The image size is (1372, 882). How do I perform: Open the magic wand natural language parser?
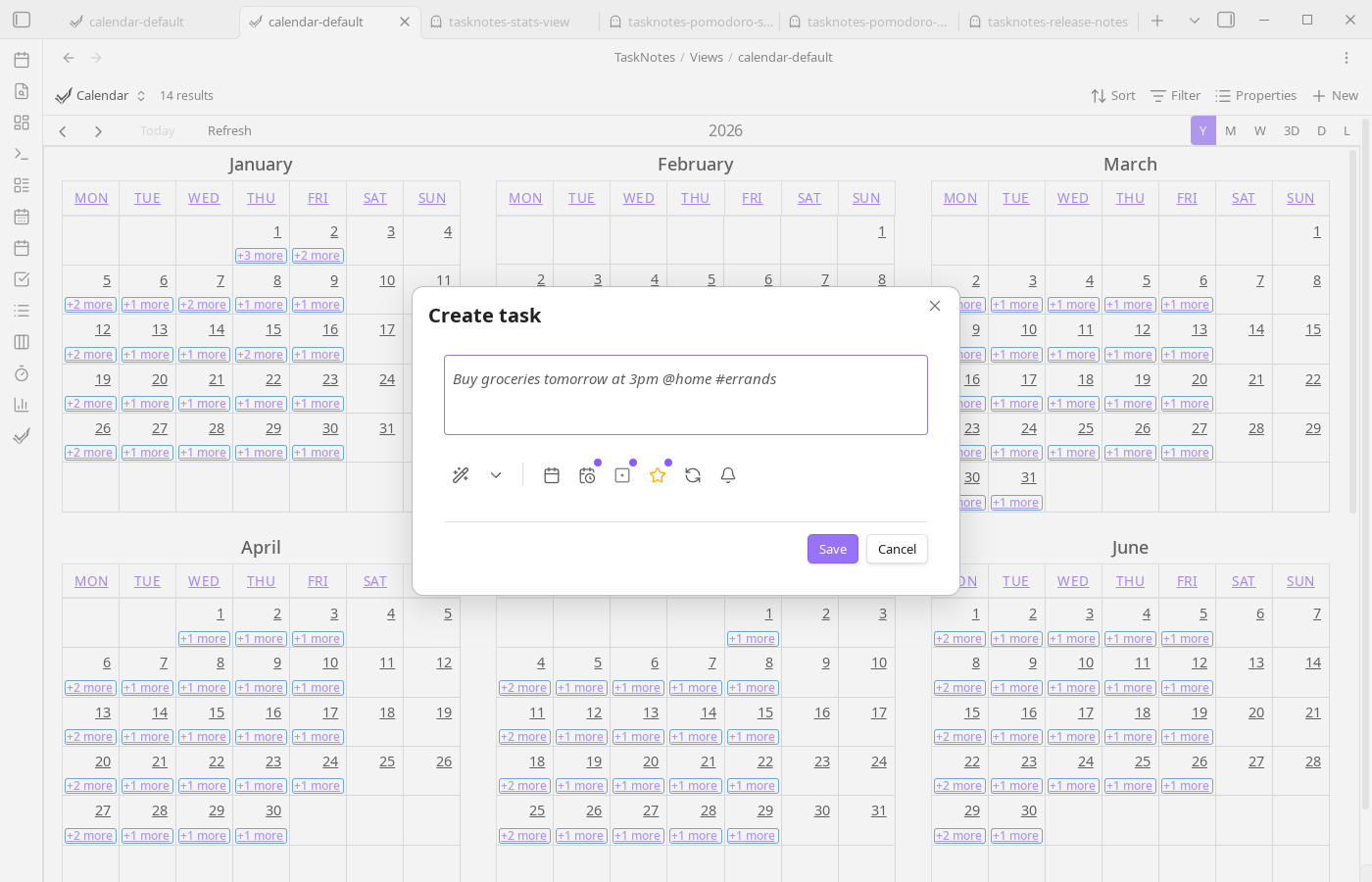coord(461,474)
